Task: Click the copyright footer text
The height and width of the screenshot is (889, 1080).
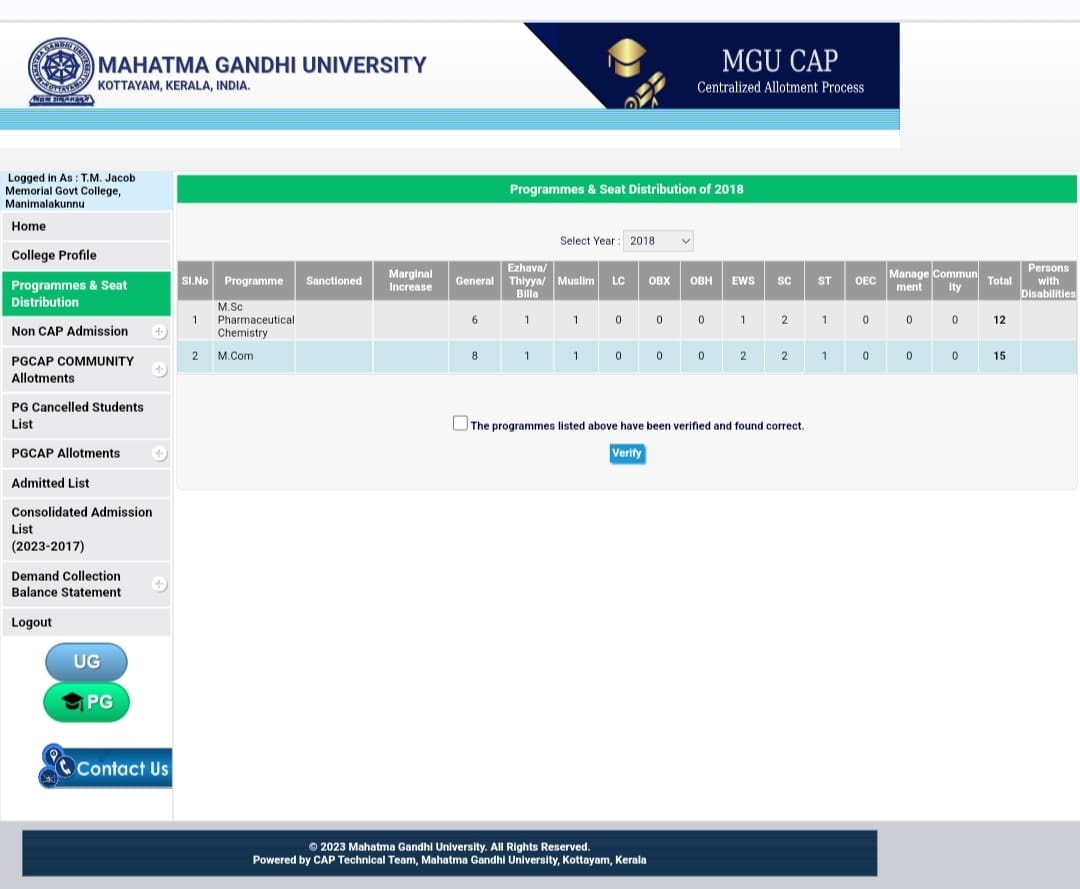Action: (450, 847)
